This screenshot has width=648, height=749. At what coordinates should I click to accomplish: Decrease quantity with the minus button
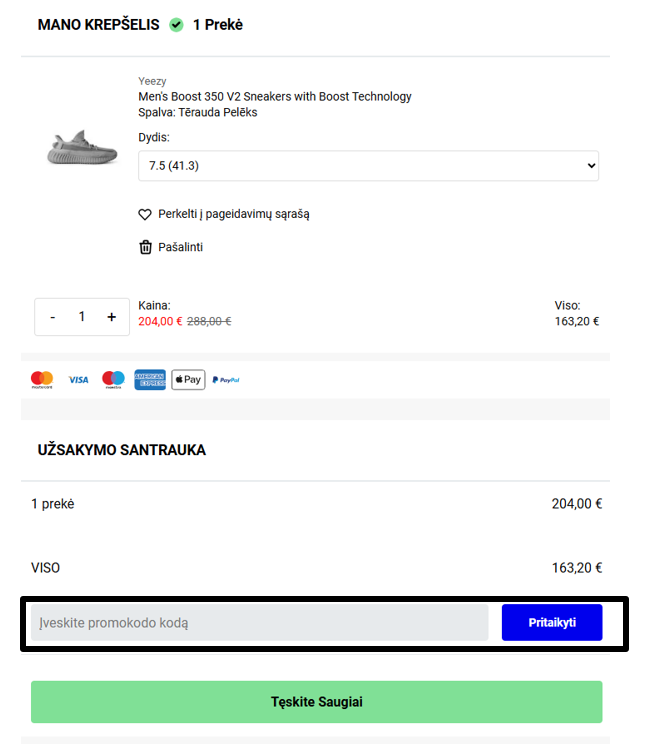point(52,317)
